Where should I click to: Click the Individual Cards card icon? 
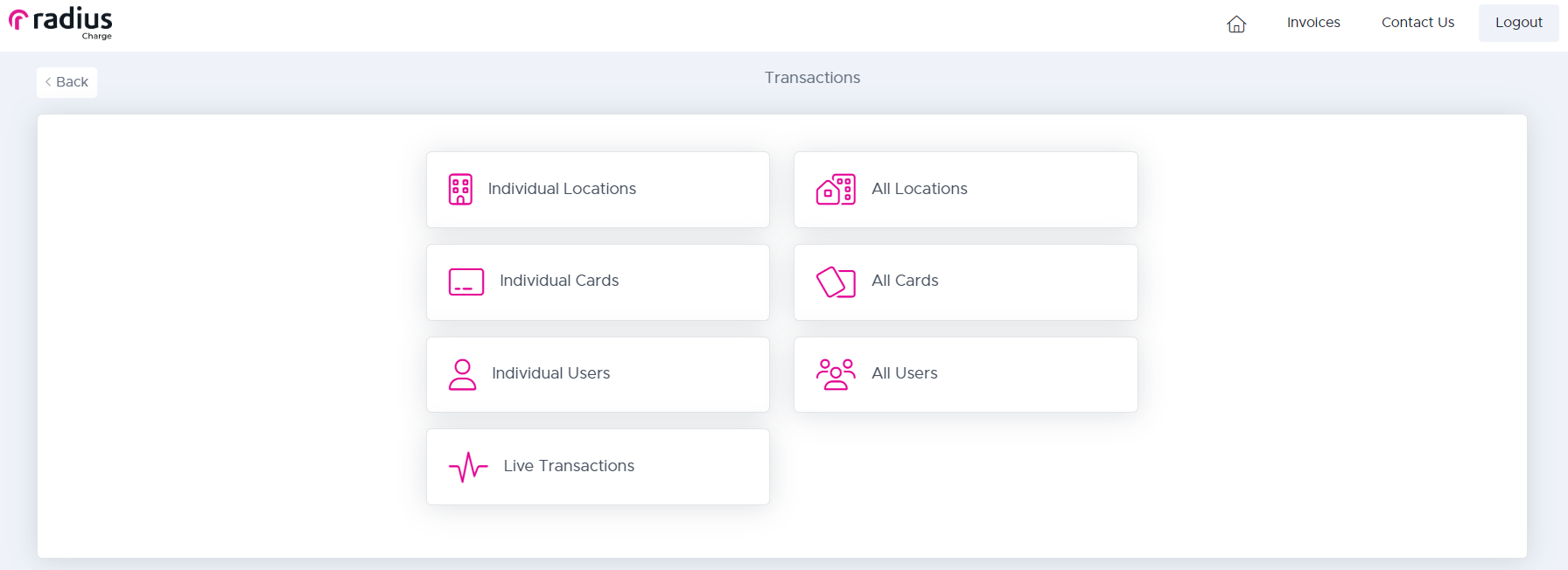[x=466, y=282]
